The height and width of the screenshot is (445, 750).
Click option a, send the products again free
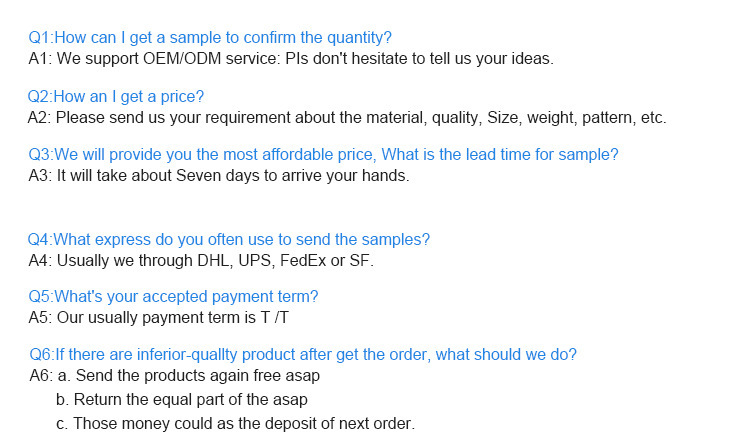[201, 376]
